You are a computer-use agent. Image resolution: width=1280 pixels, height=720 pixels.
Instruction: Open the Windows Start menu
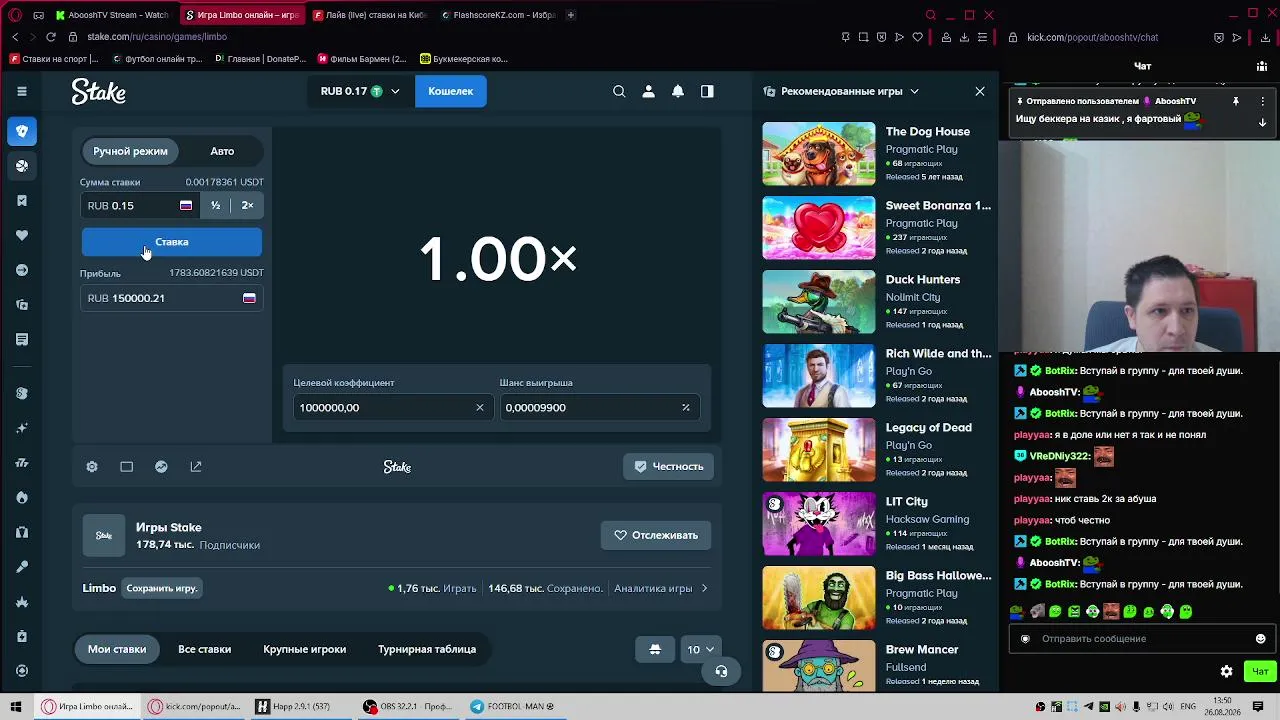[x=16, y=707]
